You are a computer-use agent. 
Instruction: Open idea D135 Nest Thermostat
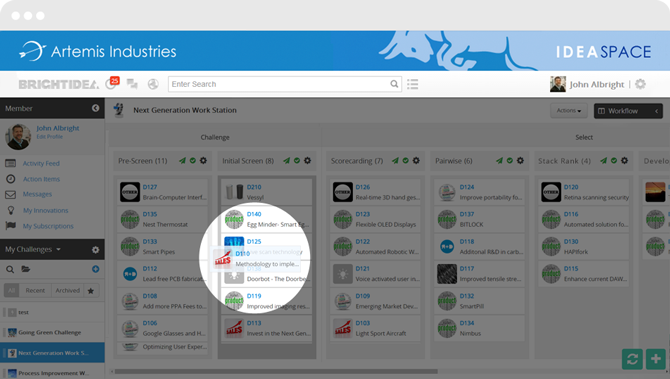[162, 219]
